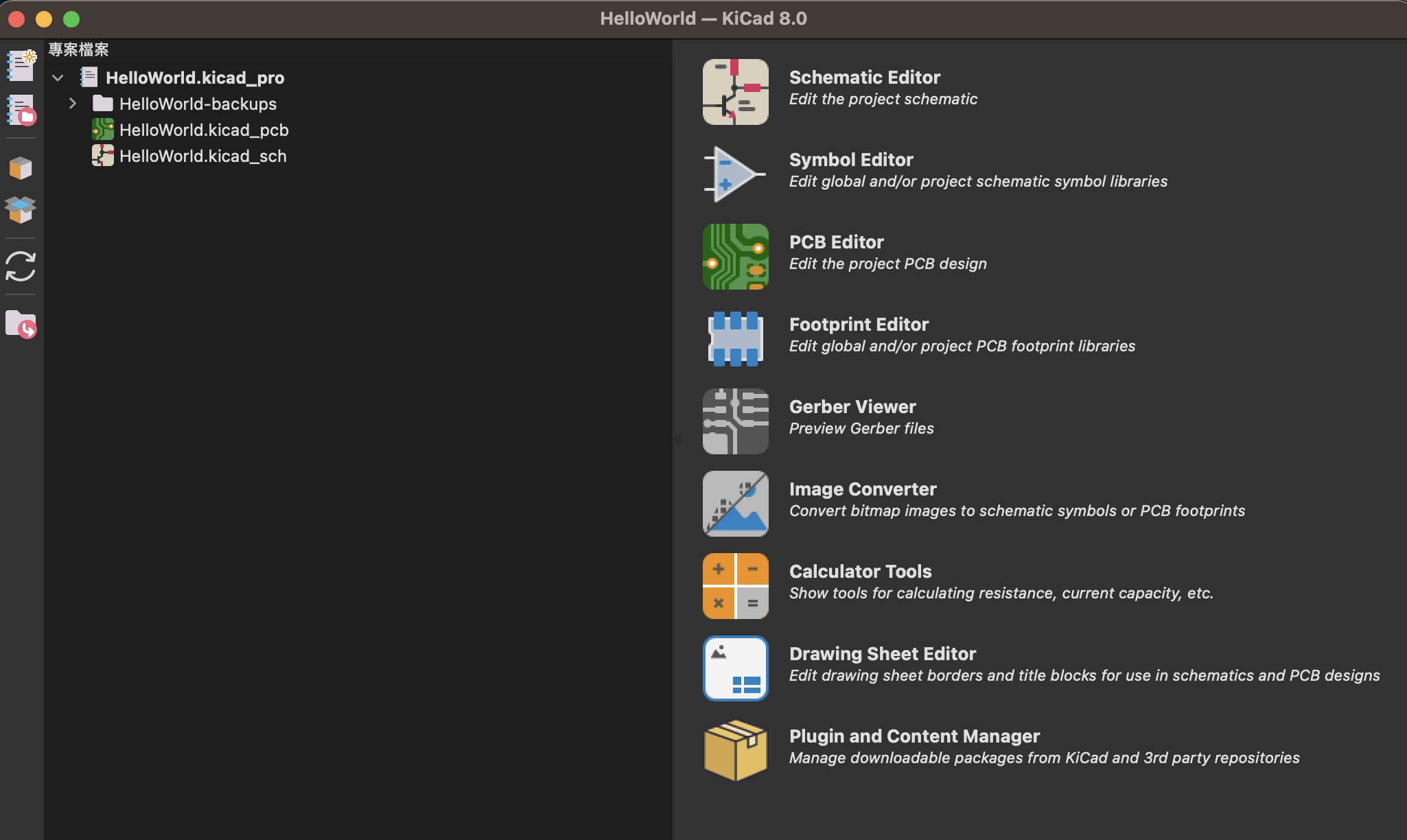Click the 專案檔案 panel header
Viewport: 1407px width, 840px height.
click(79, 50)
